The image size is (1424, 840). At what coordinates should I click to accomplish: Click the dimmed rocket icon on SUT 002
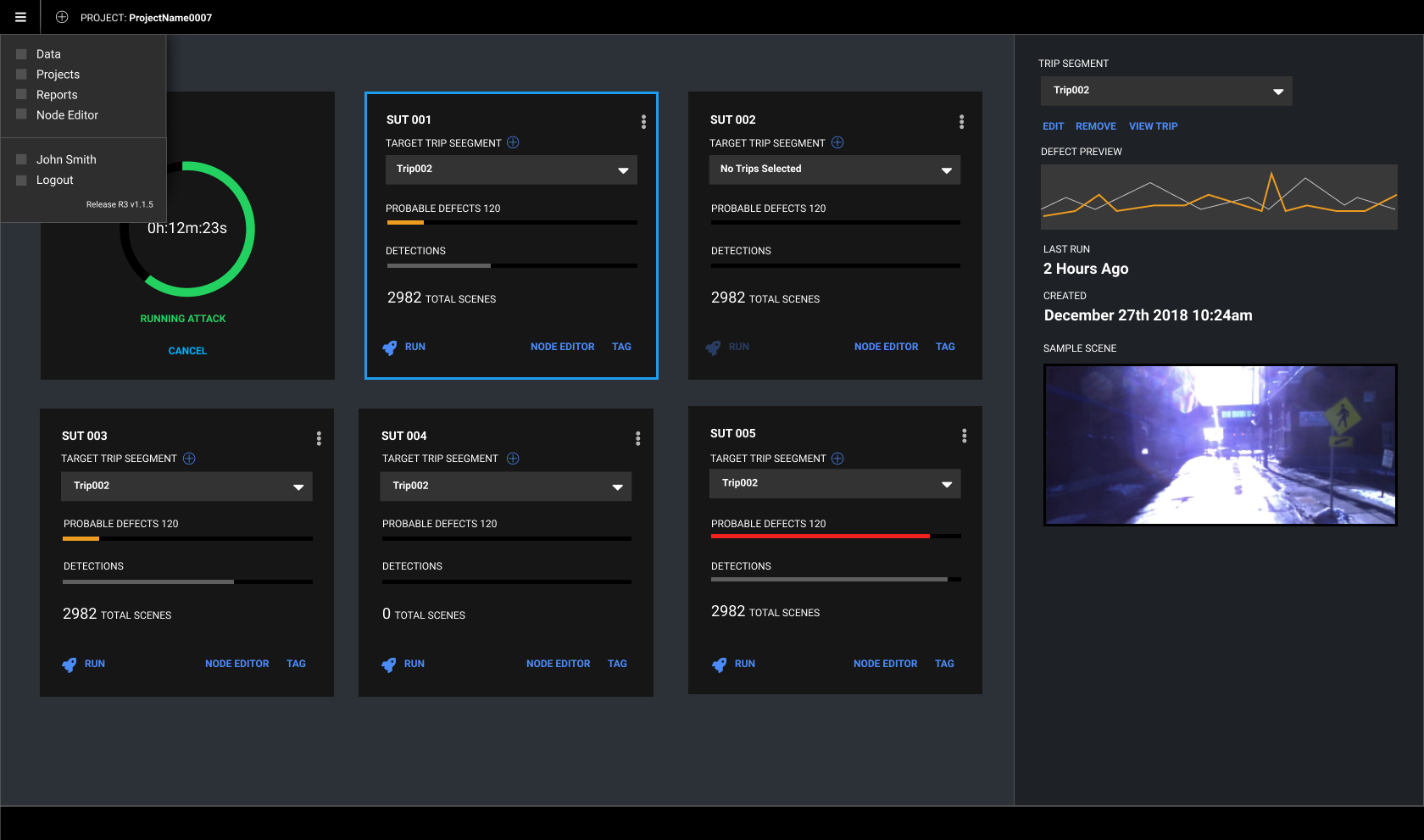(714, 348)
